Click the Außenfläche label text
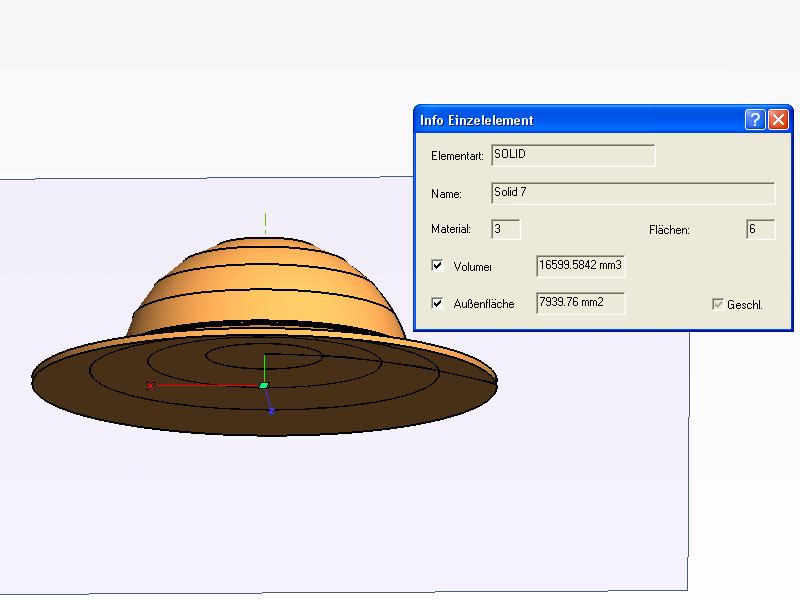 click(x=484, y=304)
